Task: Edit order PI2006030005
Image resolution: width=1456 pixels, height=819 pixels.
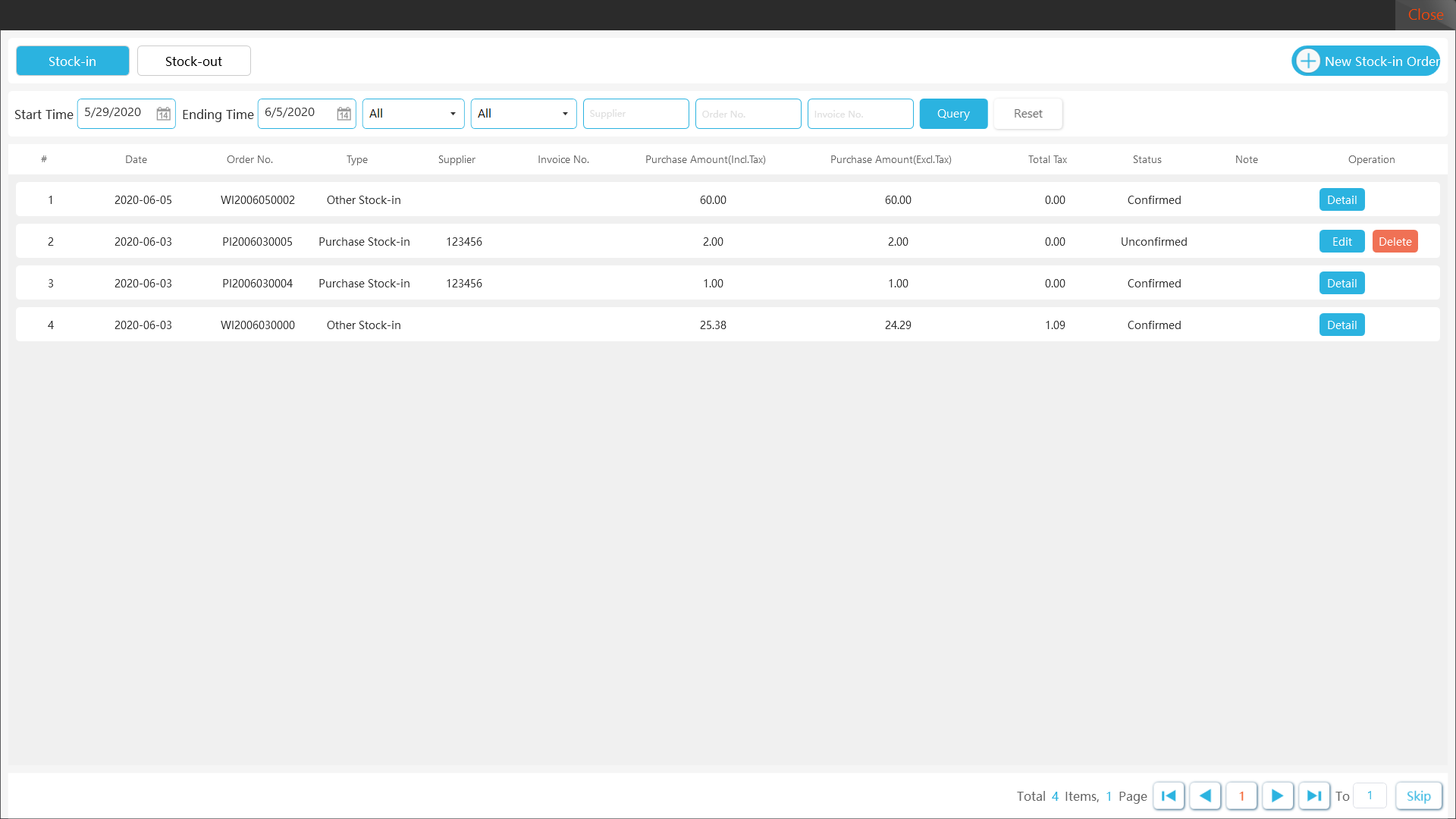Action: click(x=1341, y=241)
